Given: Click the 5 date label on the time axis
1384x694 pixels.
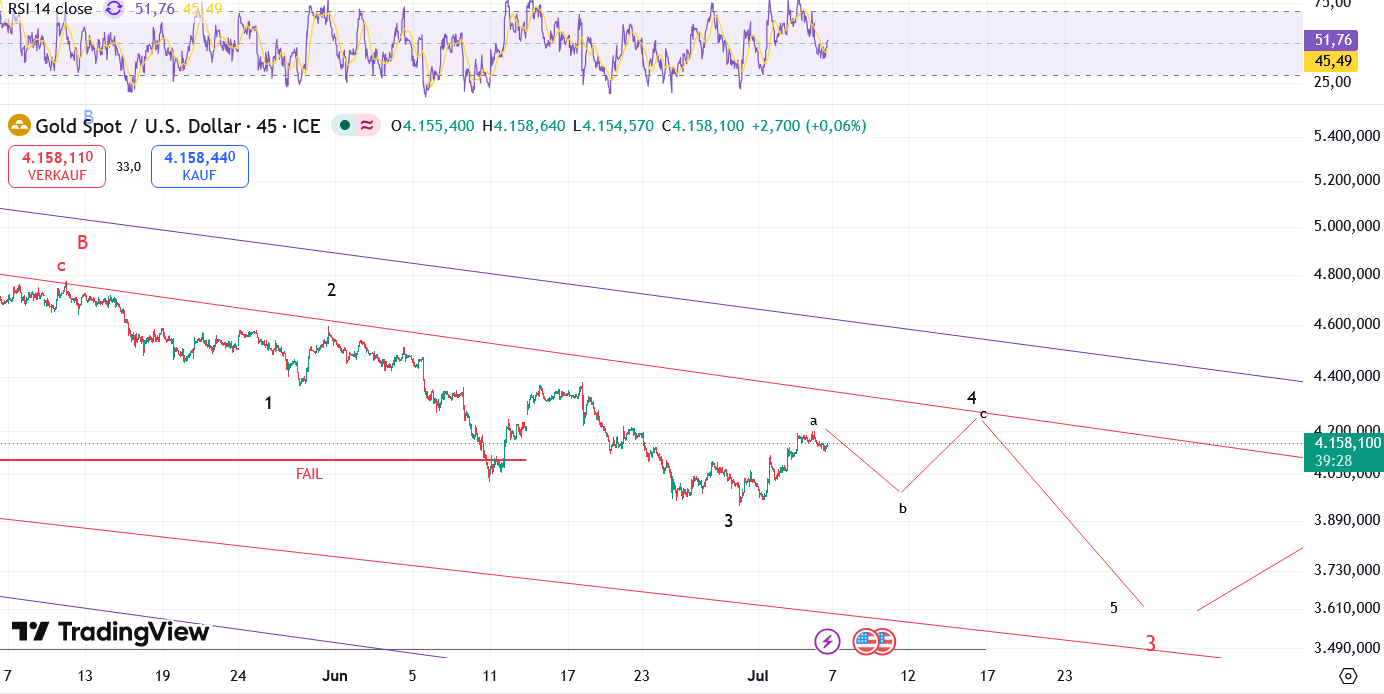Looking at the screenshot, I should (412, 676).
